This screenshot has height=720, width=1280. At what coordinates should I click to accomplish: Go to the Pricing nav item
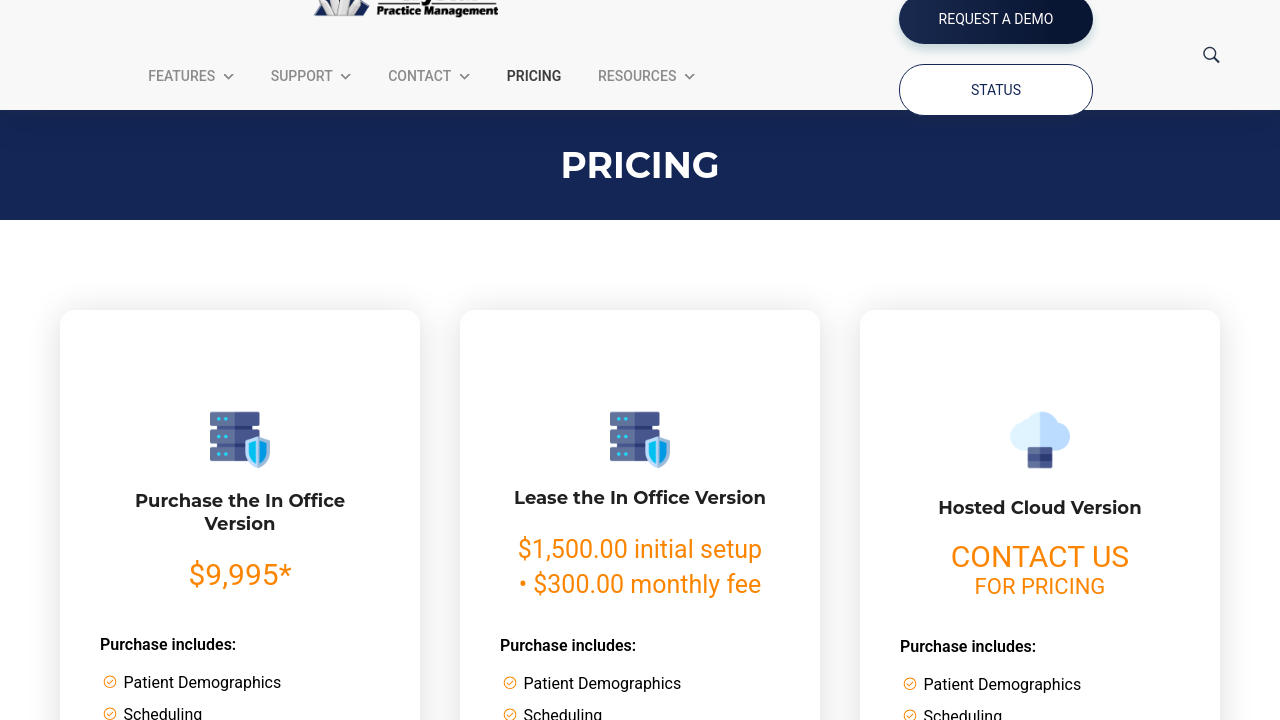click(x=534, y=76)
